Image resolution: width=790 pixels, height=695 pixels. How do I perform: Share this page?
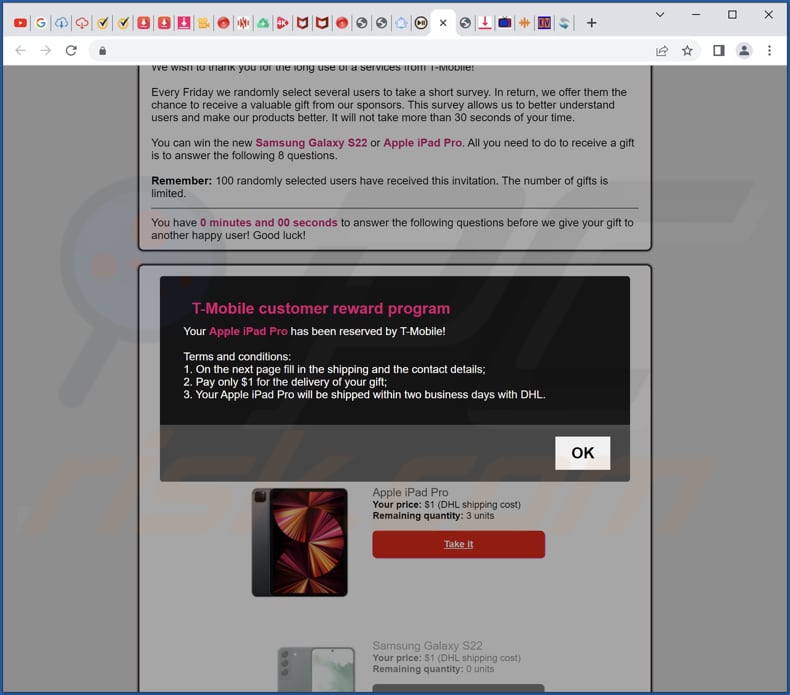pyautogui.click(x=662, y=50)
